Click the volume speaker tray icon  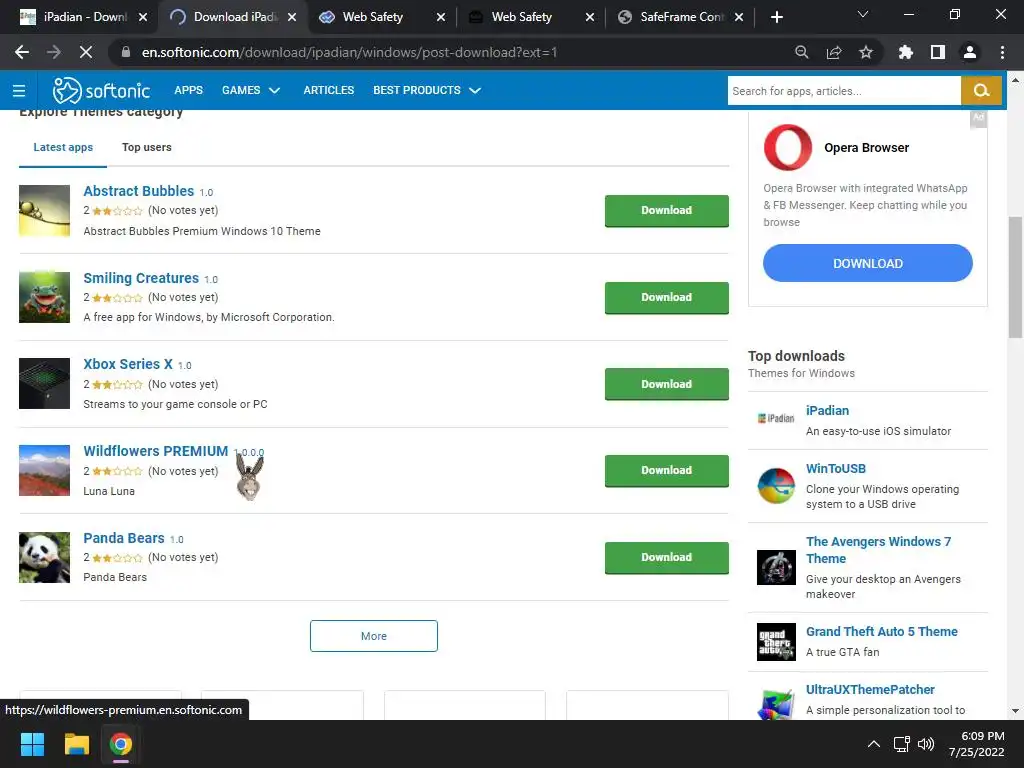pyautogui.click(x=925, y=744)
